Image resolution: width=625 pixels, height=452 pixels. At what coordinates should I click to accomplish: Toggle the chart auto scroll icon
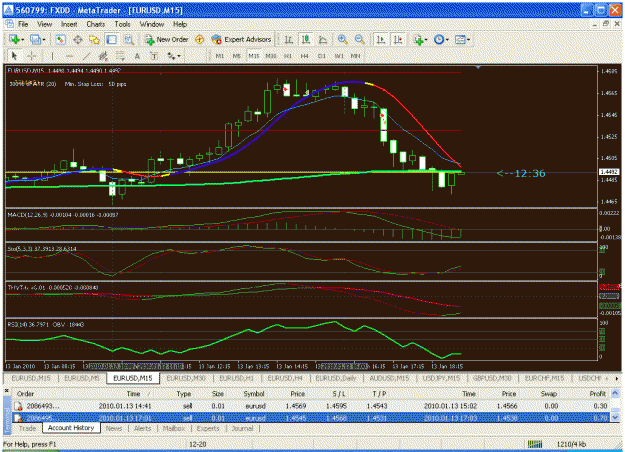click(x=381, y=39)
